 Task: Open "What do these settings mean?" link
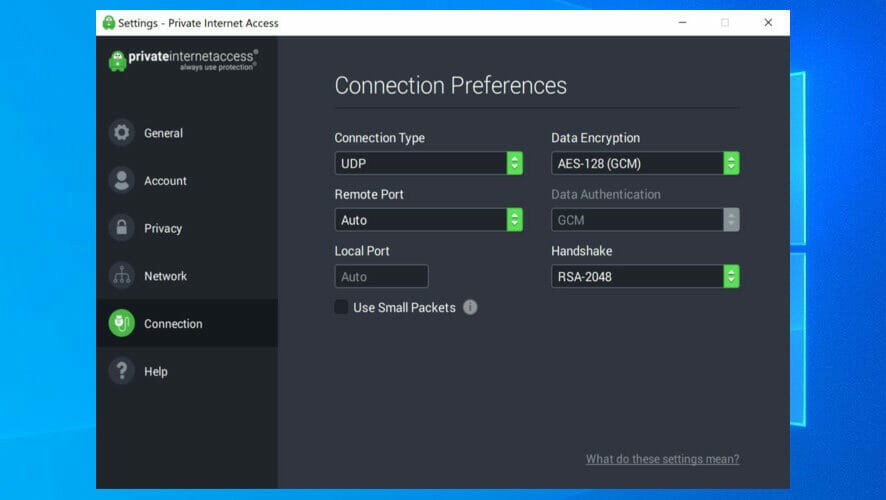[662, 459]
